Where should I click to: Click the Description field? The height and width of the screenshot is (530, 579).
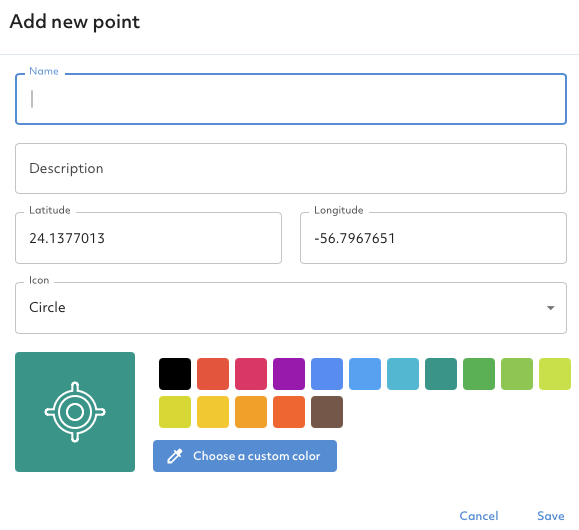click(x=291, y=168)
